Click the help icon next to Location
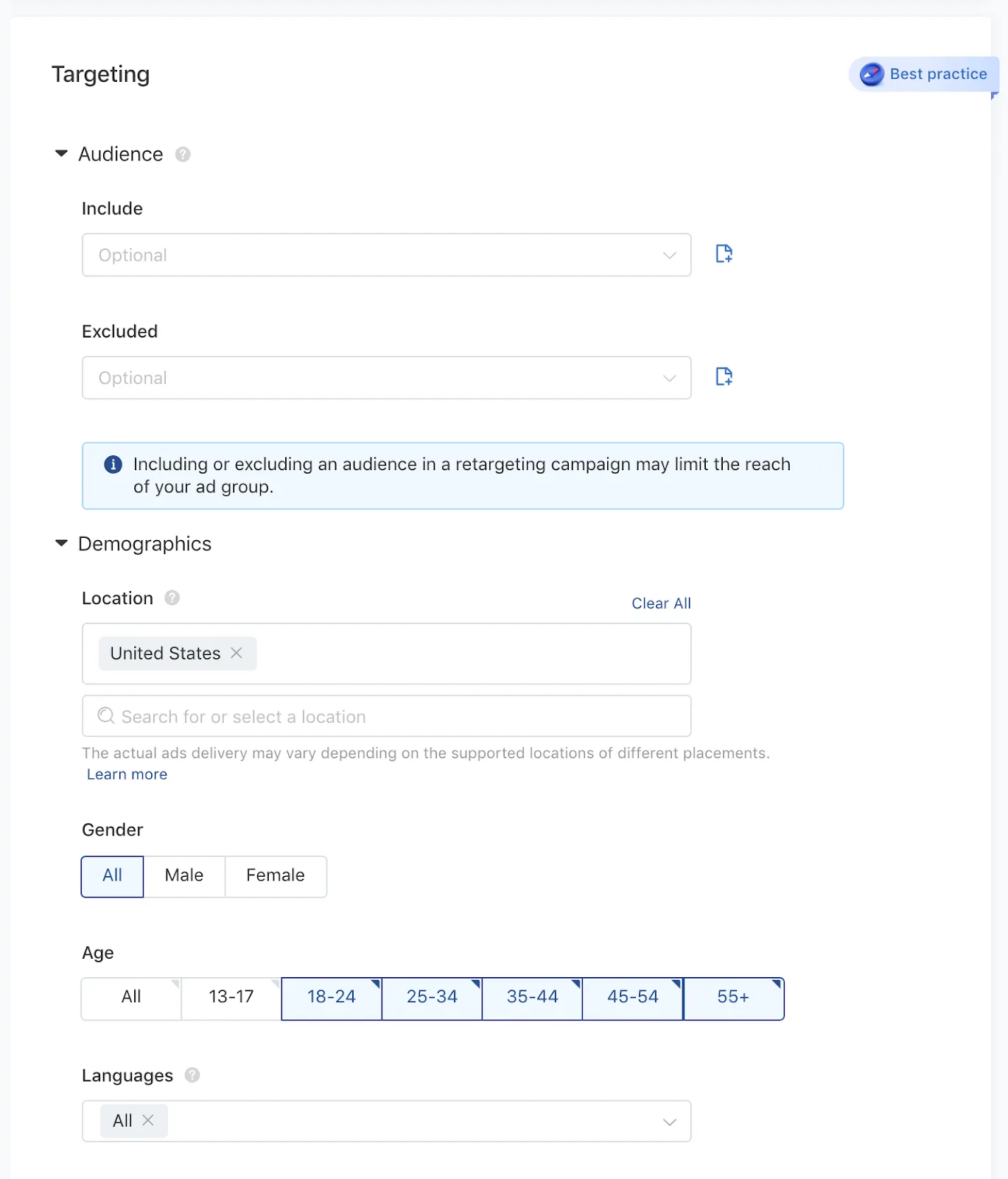 (172, 598)
